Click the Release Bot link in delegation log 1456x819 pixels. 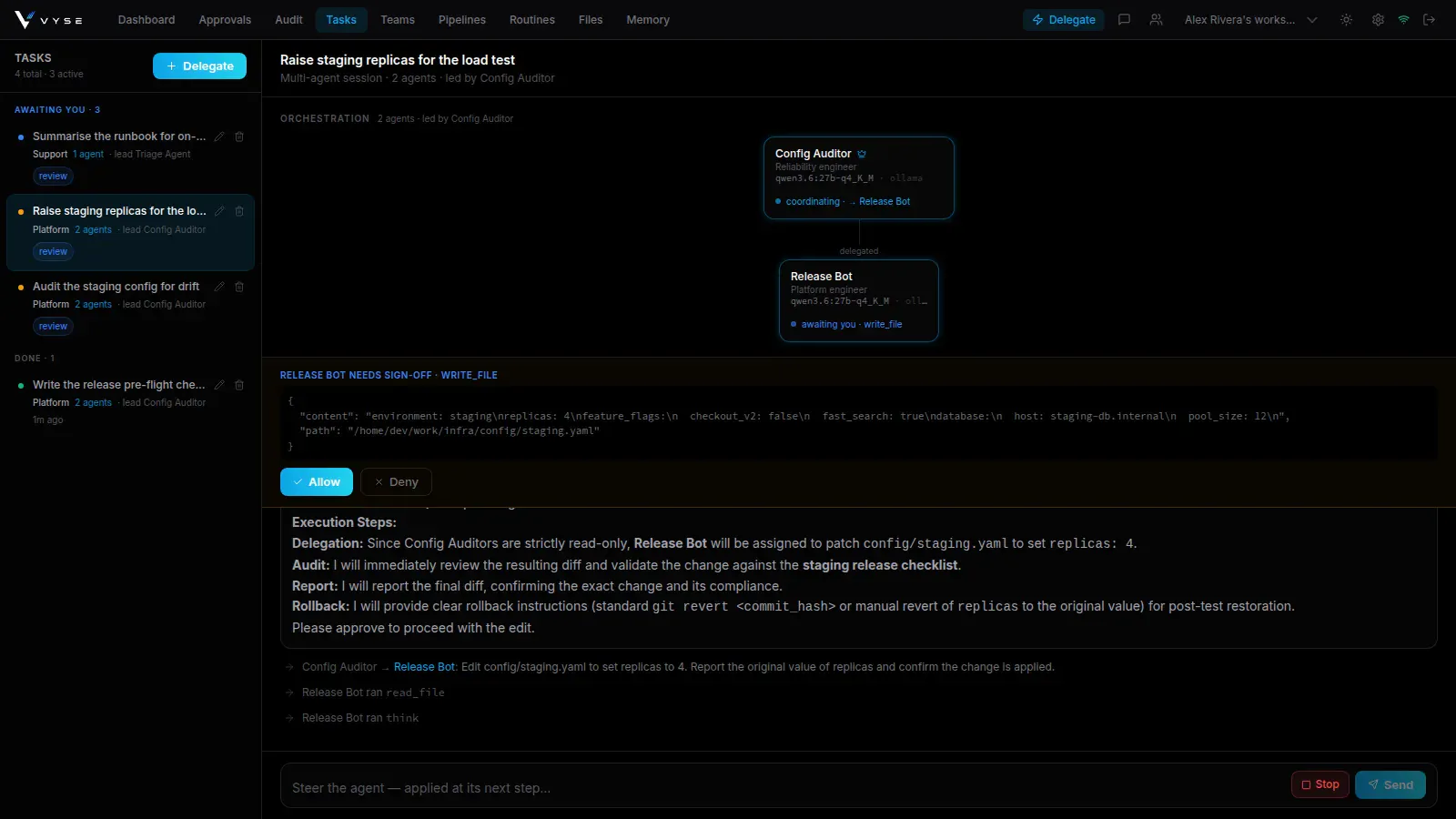(x=424, y=667)
